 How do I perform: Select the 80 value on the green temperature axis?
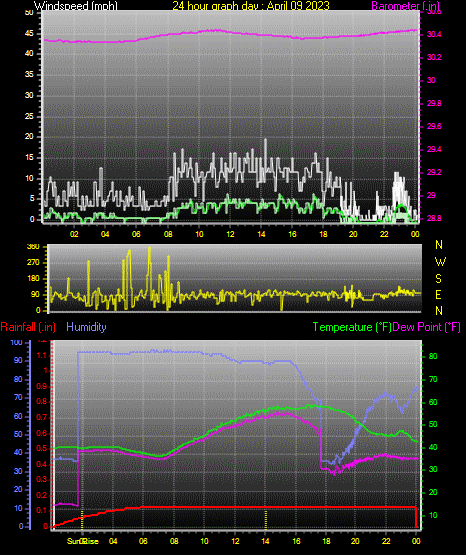coord(433,356)
